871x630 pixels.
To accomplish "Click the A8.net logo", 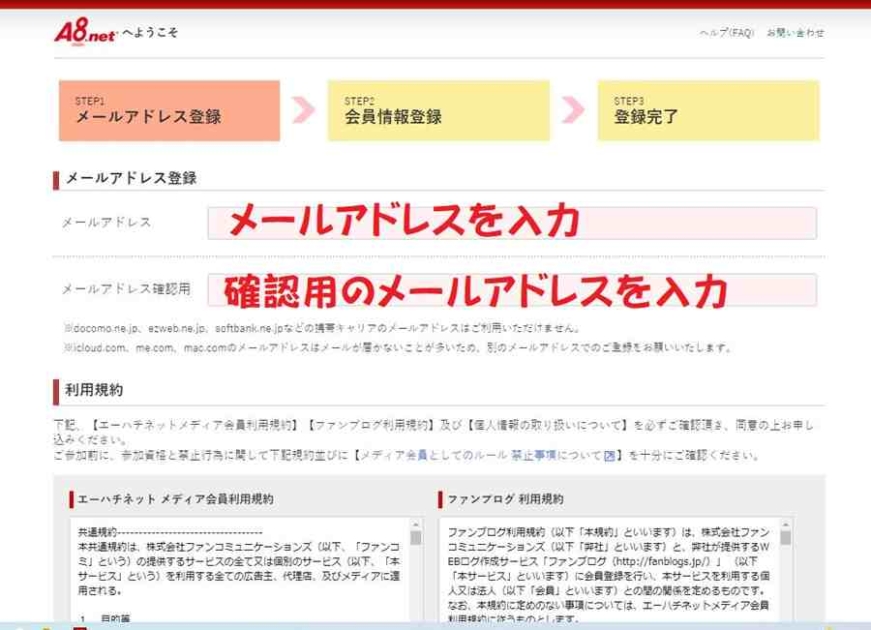I will [x=85, y=32].
